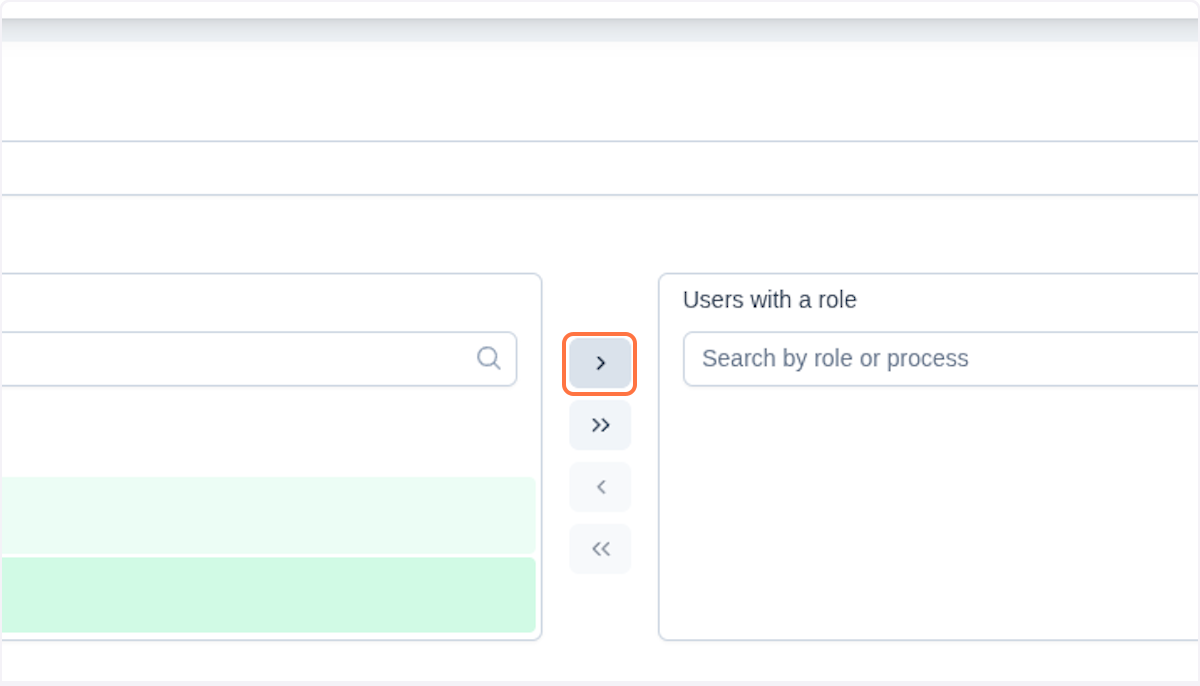Move all users right with double arrow
1200x686 pixels.
(x=600, y=425)
